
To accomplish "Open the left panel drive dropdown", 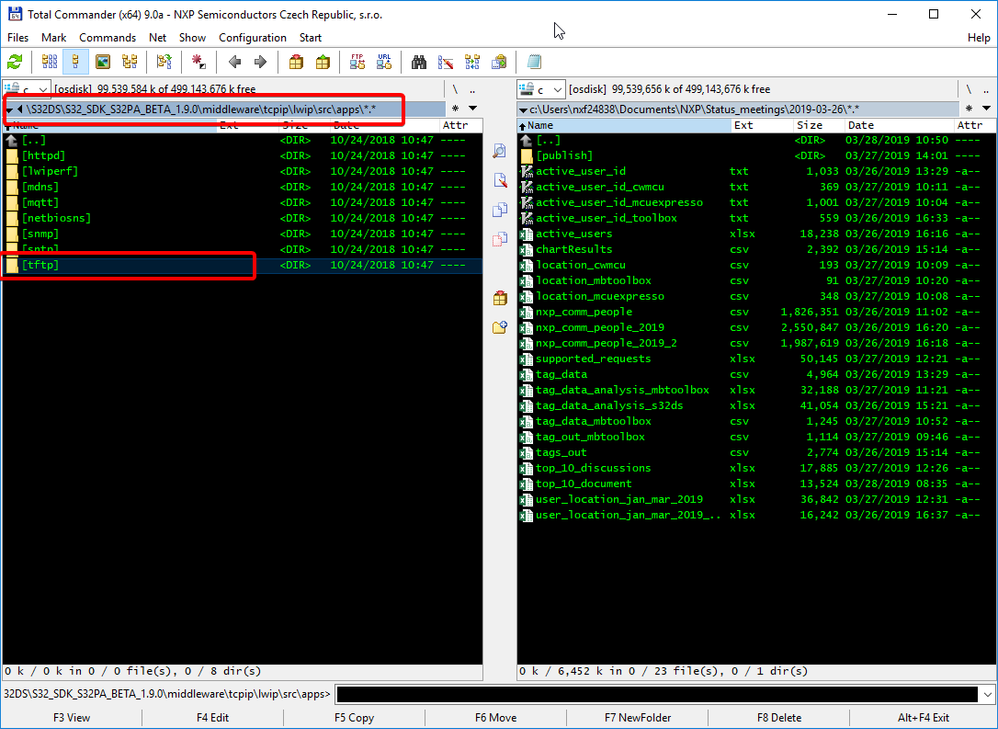I will (x=26, y=89).
